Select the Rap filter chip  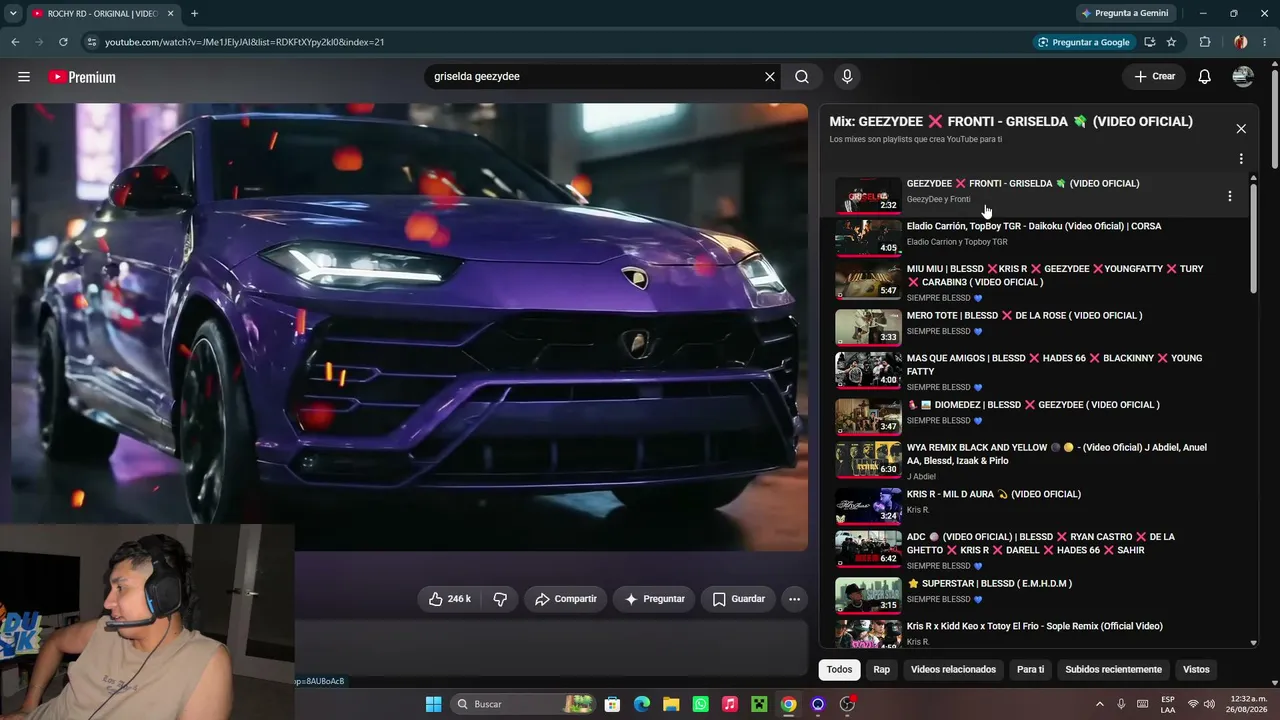point(881,670)
